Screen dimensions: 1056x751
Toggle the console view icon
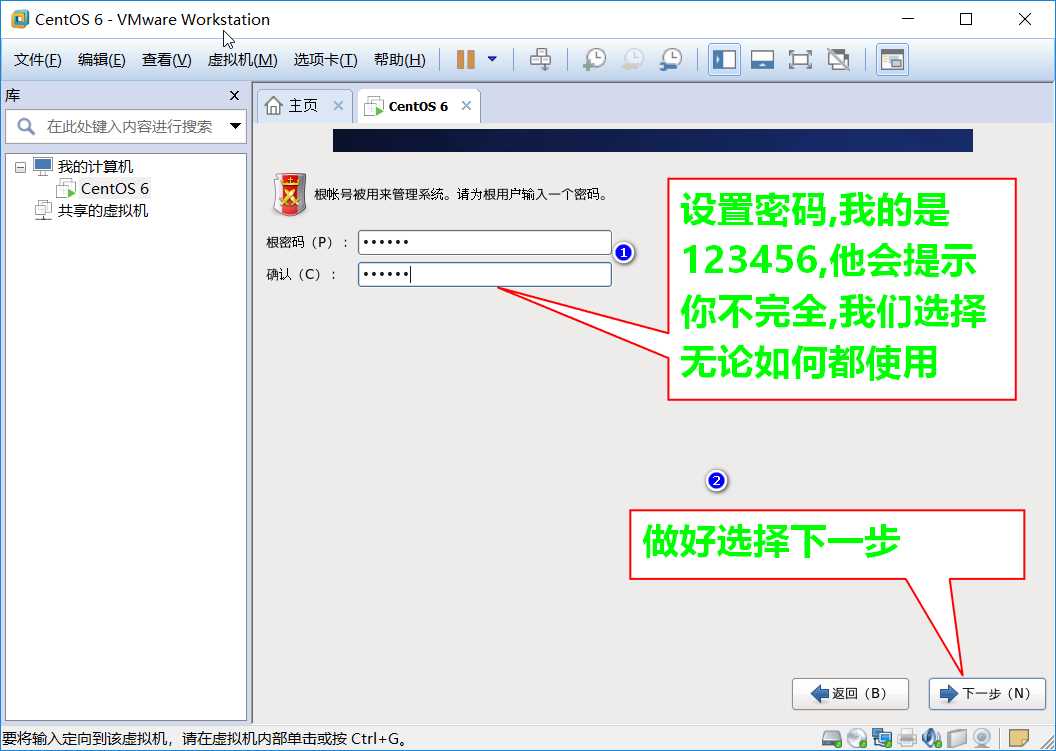892,60
